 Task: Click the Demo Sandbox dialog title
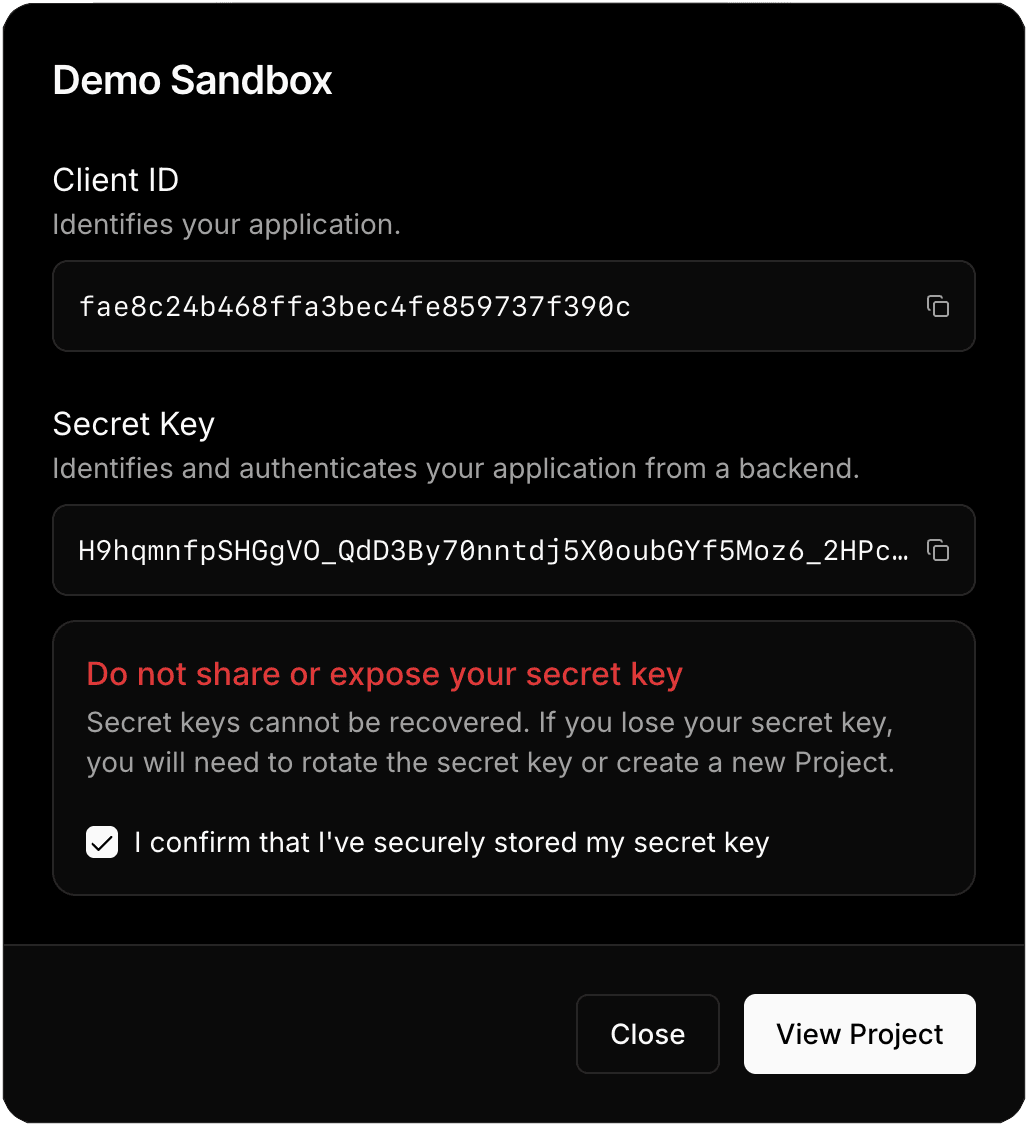pos(192,80)
